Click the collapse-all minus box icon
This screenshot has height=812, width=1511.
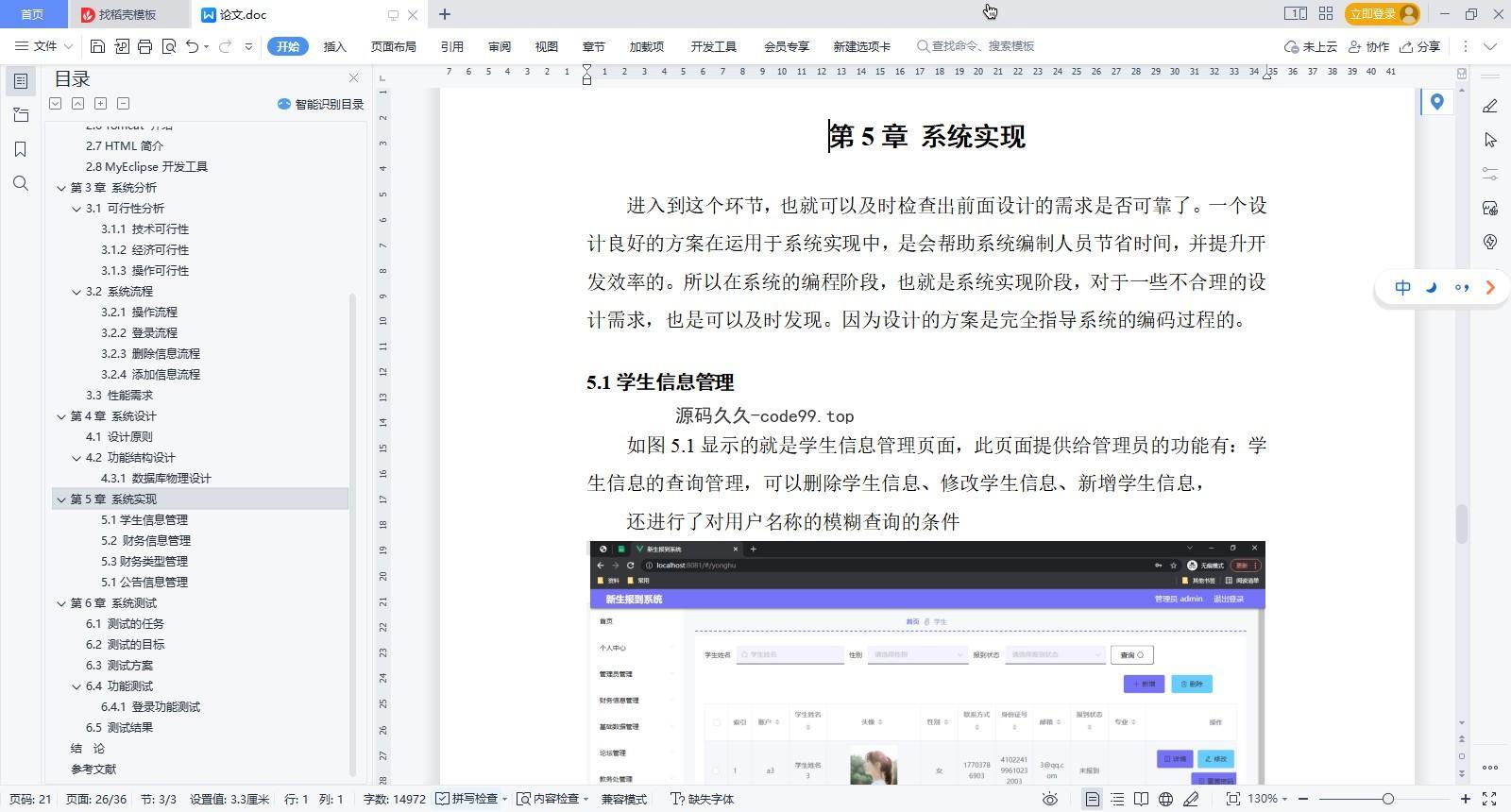pos(123,103)
